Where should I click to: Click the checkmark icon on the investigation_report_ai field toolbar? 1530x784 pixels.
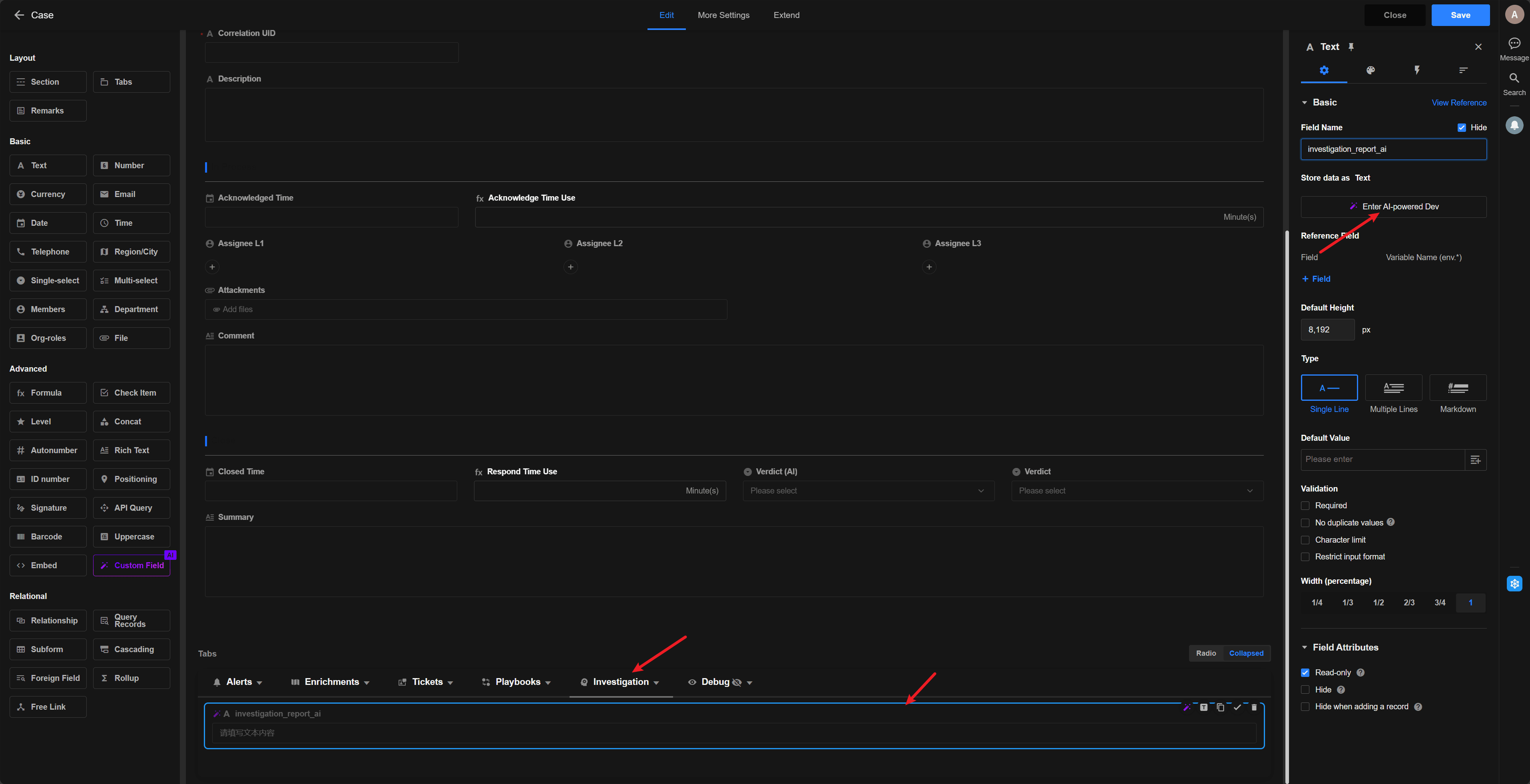[x=1237, y=707]
